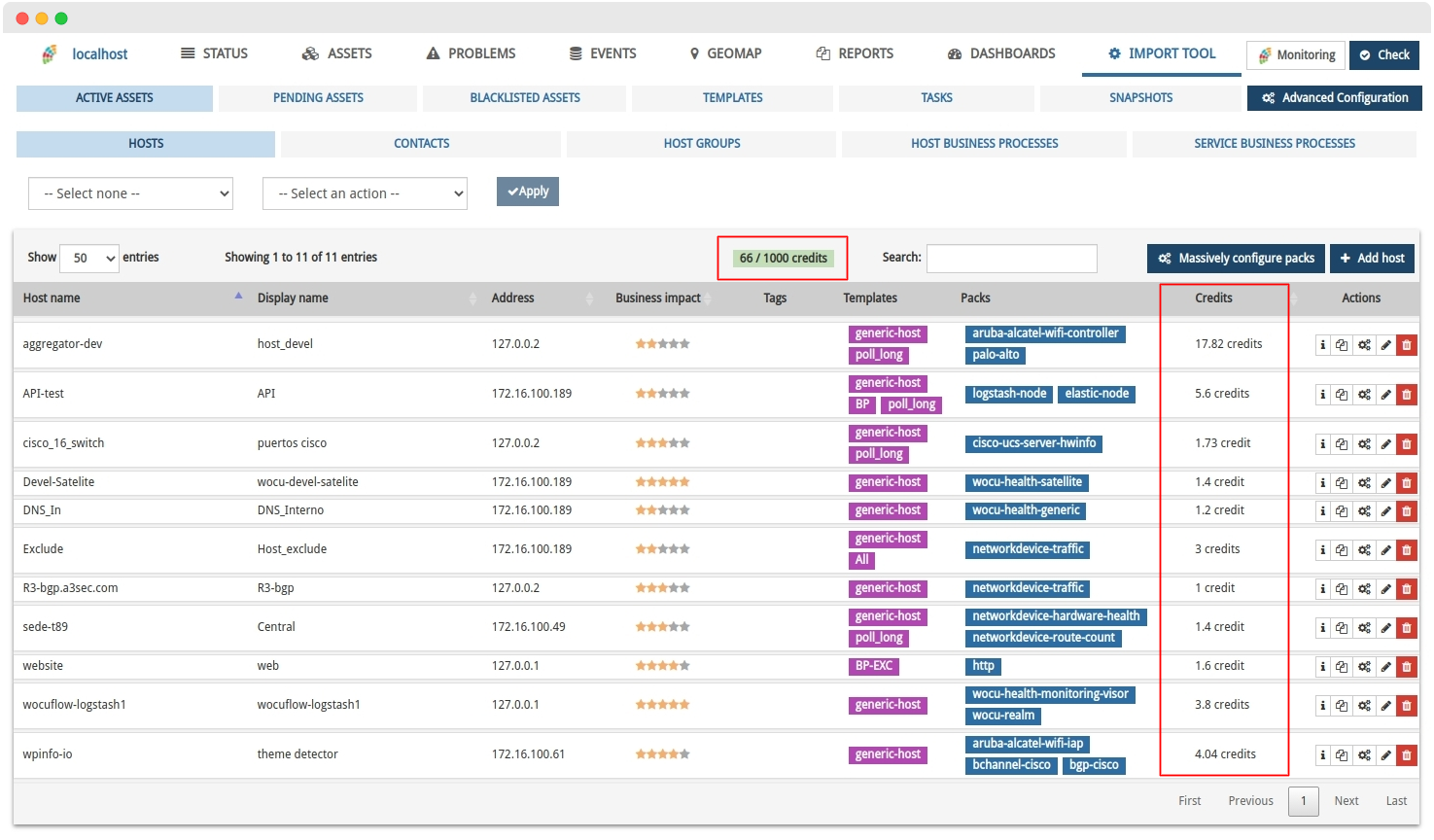1434x840 pixels.
Task: Click the BP-EXC template tag
Action: pos(874,667)
